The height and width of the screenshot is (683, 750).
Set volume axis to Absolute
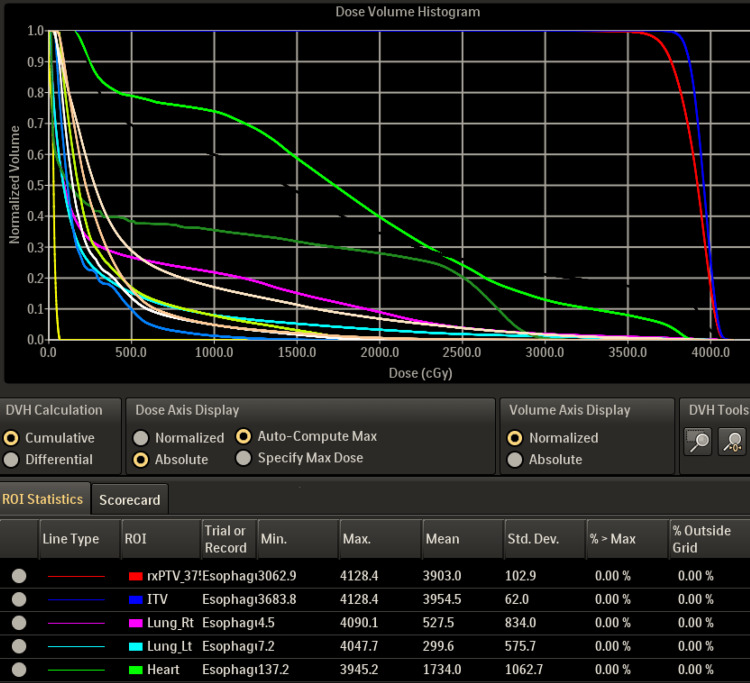[515, 460]
